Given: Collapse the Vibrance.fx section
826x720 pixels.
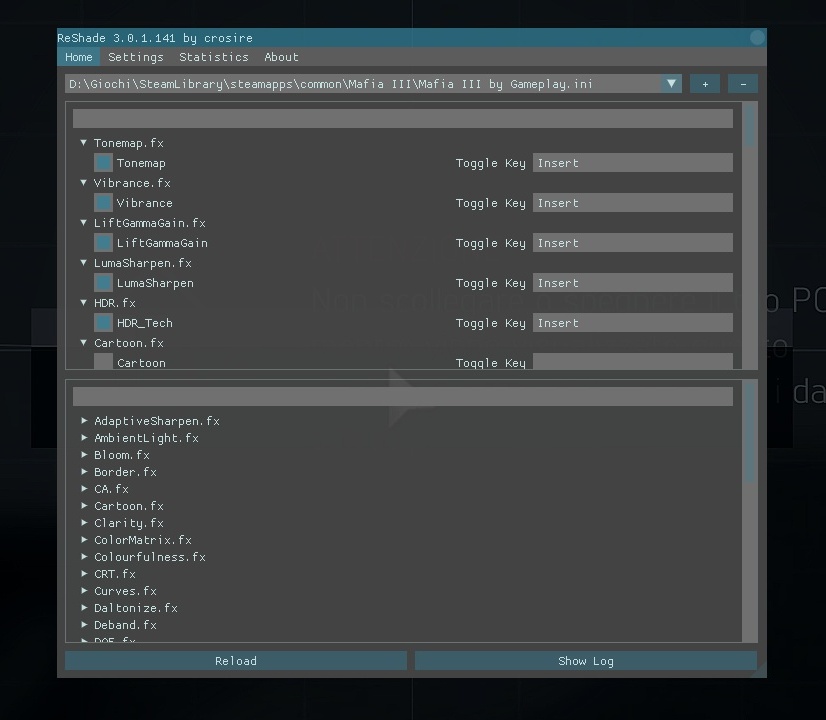Looking at the screenshot, I should click(83, 183).
